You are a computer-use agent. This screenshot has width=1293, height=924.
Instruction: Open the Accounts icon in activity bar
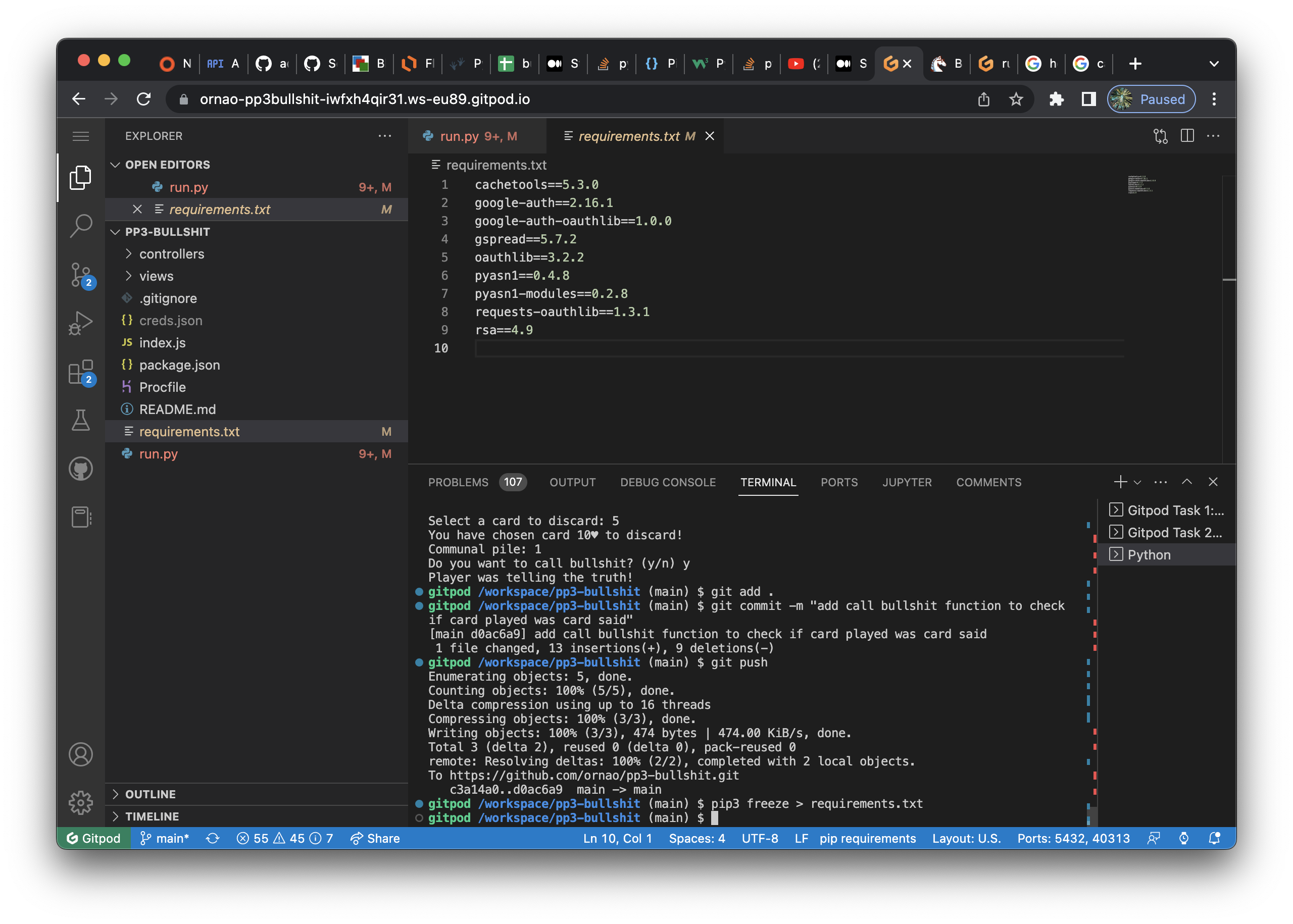[x=81, y=754]
